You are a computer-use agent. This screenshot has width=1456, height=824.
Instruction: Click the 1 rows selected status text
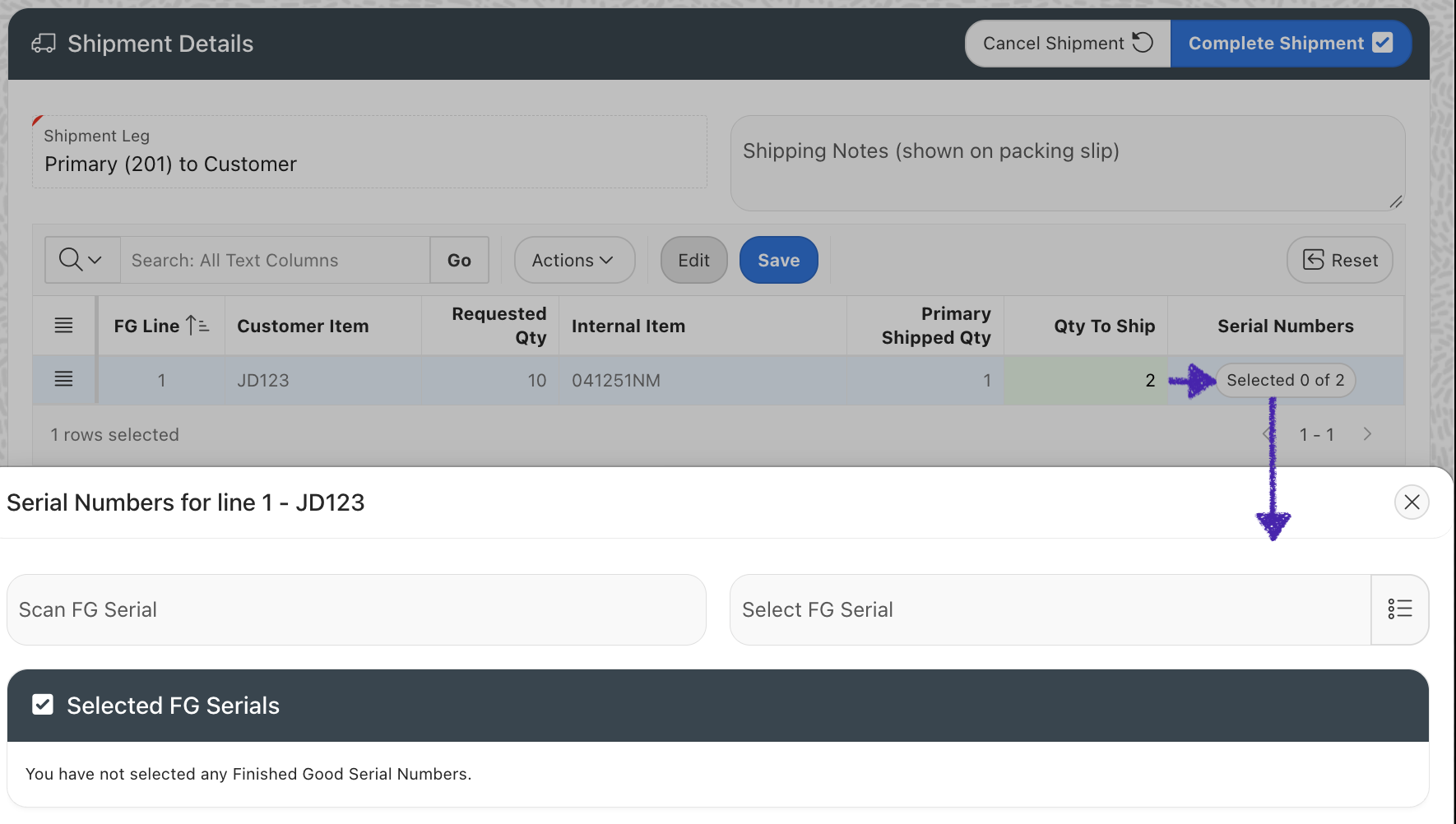(x=114, y=434)
